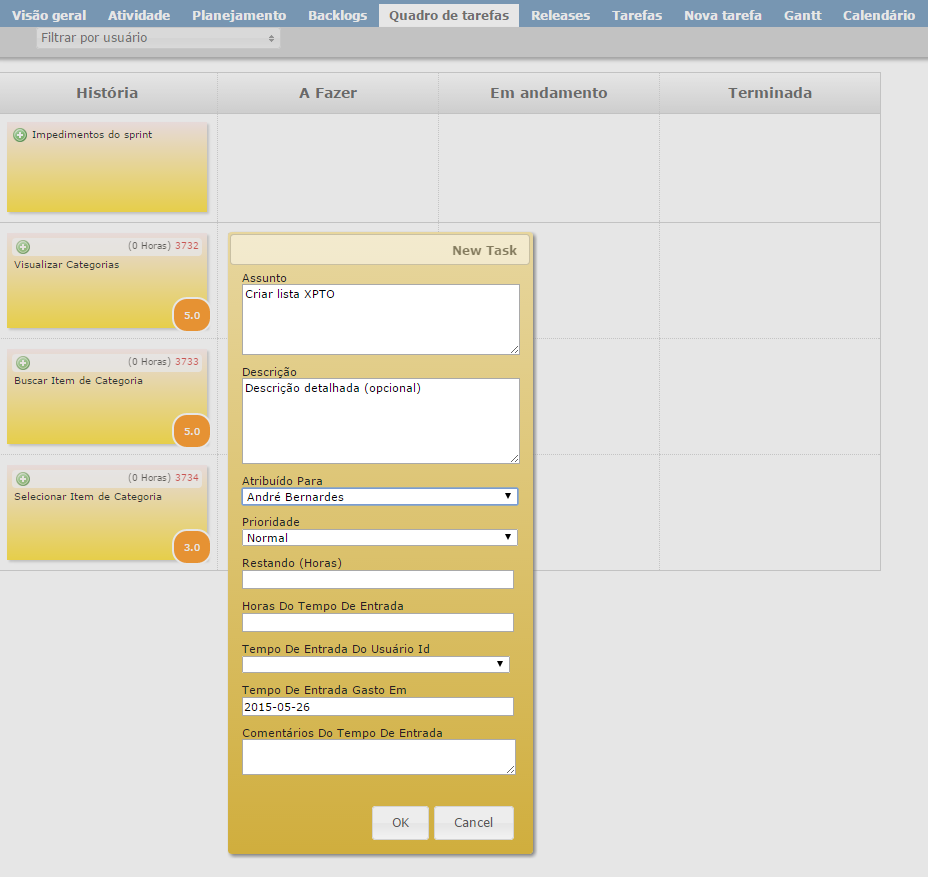Screen dimensions: 928x877
Task: Open the Releases tab
Action: point(560,15)
